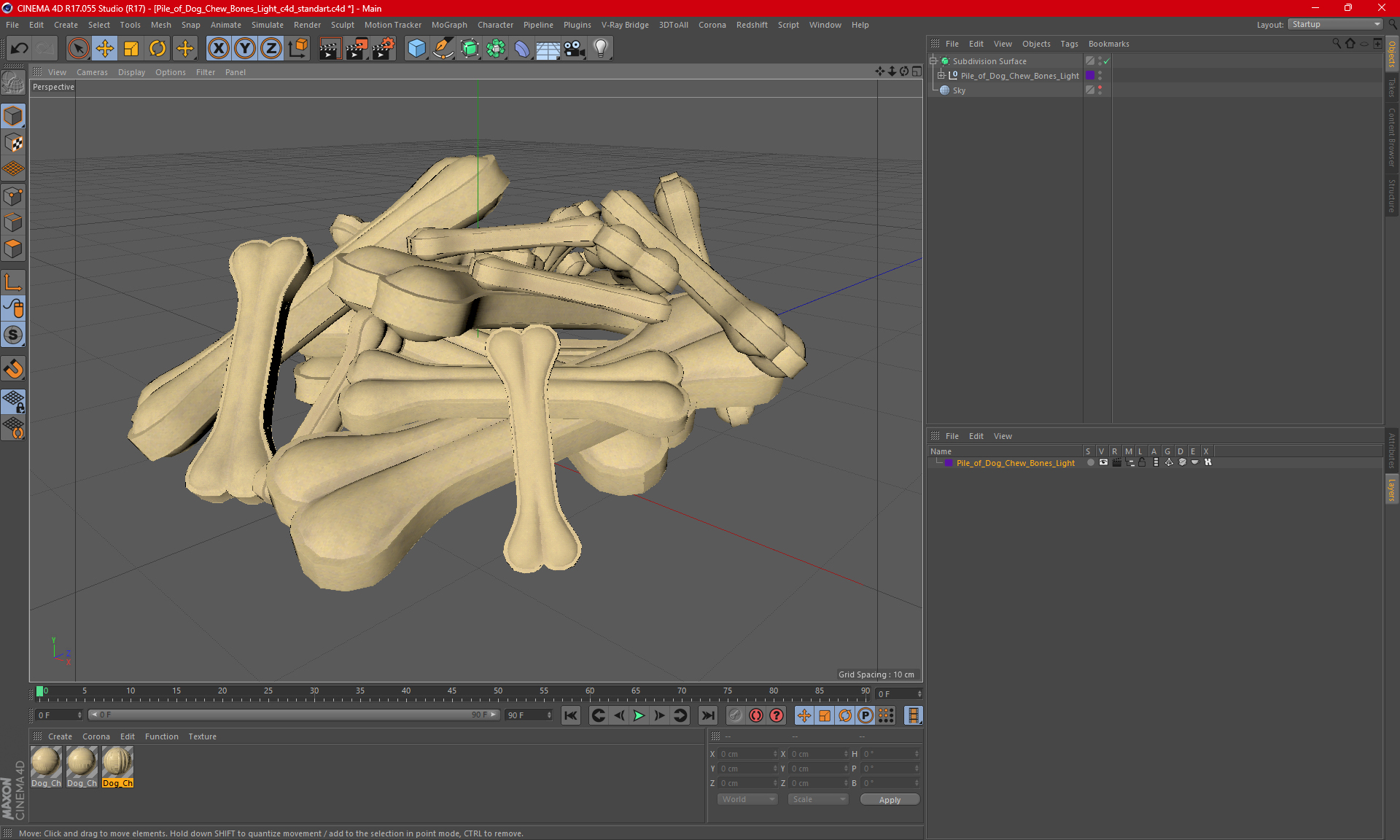
Task: Click the Undo arrow icon
Action: [20, 49]
